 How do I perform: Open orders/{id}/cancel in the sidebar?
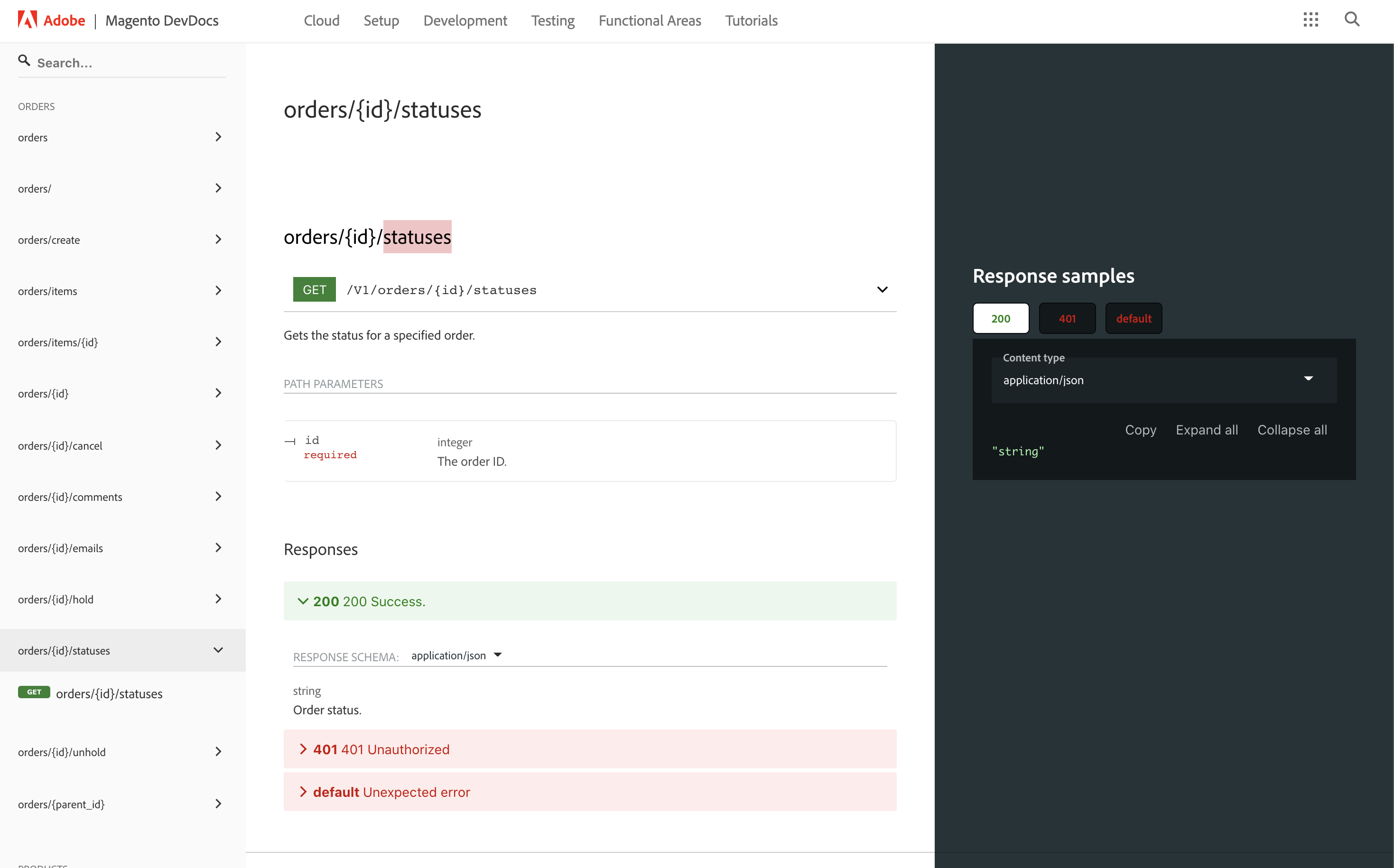coord(60,445)
